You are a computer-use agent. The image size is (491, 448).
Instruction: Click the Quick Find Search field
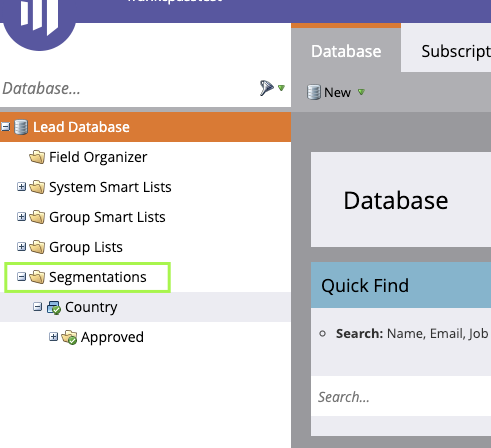click(401, 396)
